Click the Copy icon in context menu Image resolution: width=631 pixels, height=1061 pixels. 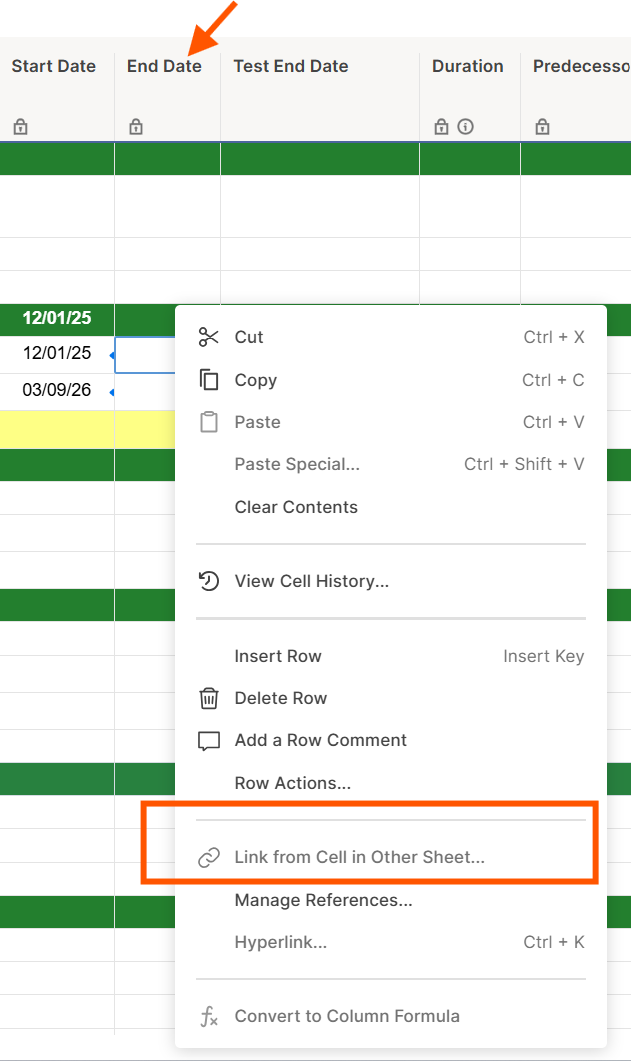click(x=209, y=380)
